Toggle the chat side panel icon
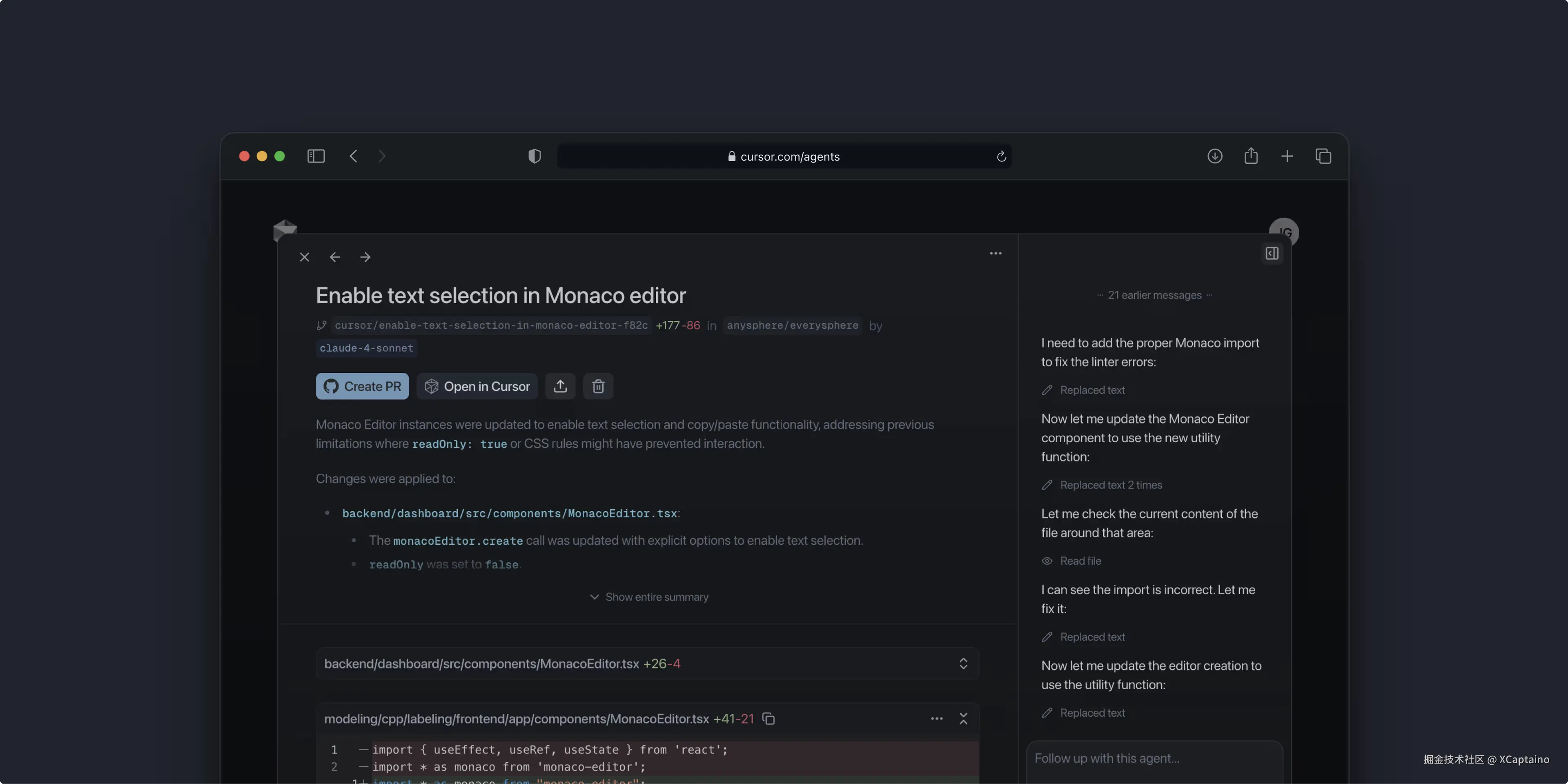1568x784 pixels. (1272, 253)
